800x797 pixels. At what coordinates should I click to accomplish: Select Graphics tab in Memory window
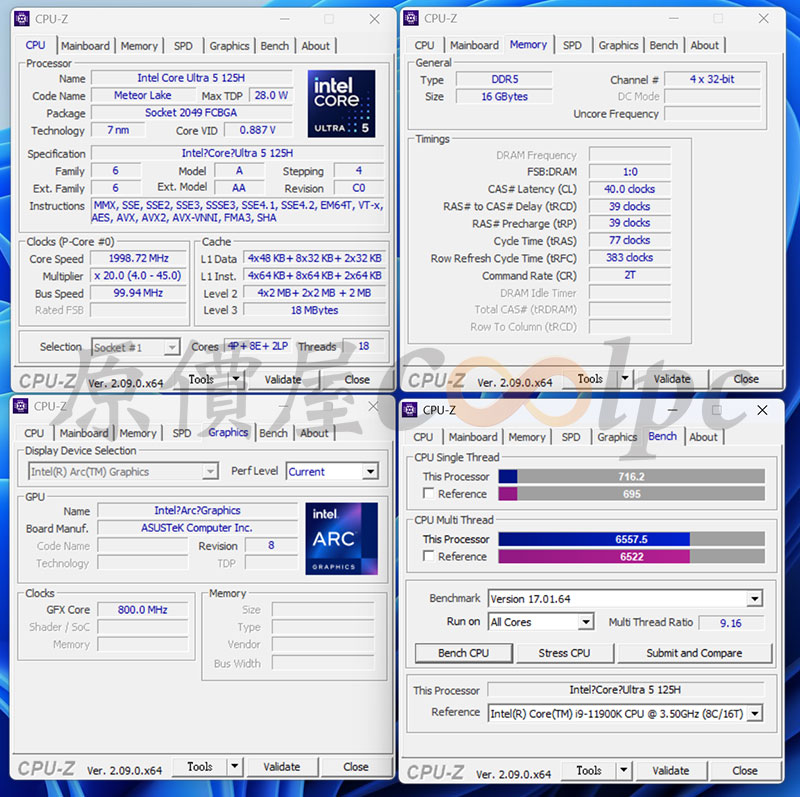618,45
